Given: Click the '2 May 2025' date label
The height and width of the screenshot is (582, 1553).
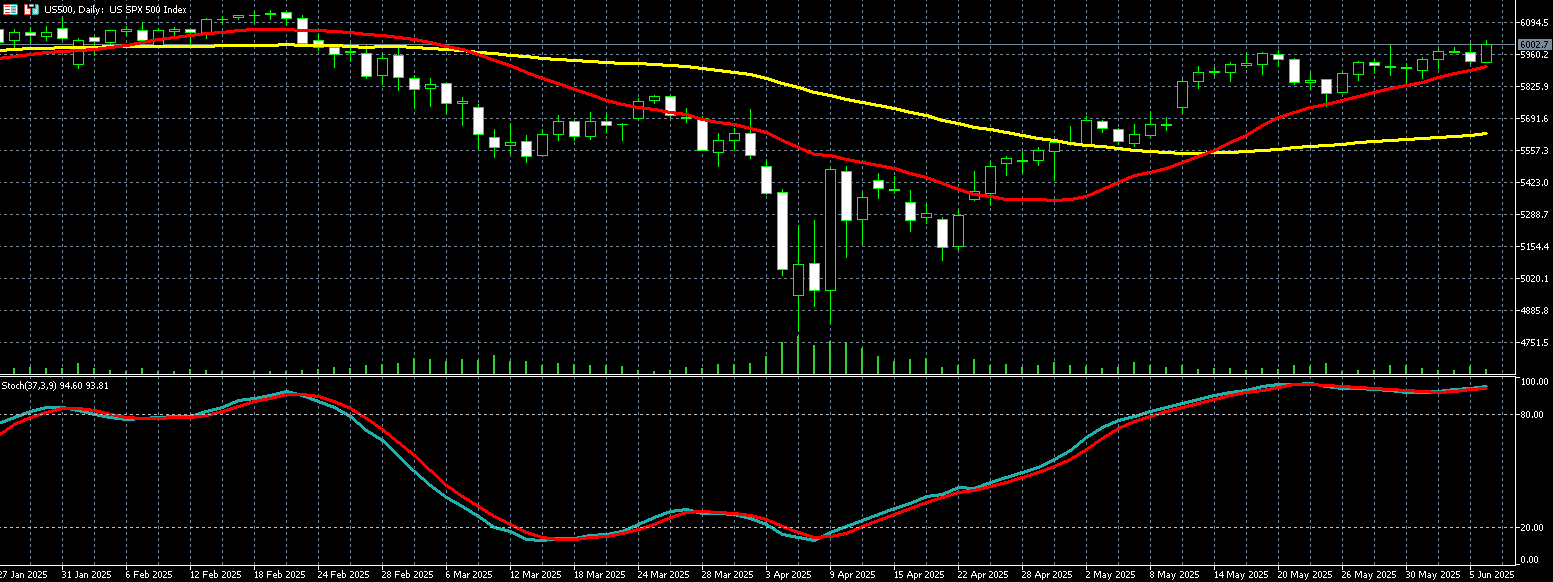Looking at the screenshot, I should 1109,575.
